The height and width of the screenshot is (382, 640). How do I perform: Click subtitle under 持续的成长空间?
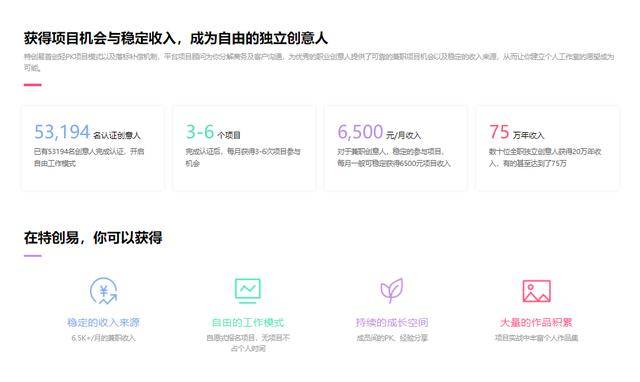point(392,338)
